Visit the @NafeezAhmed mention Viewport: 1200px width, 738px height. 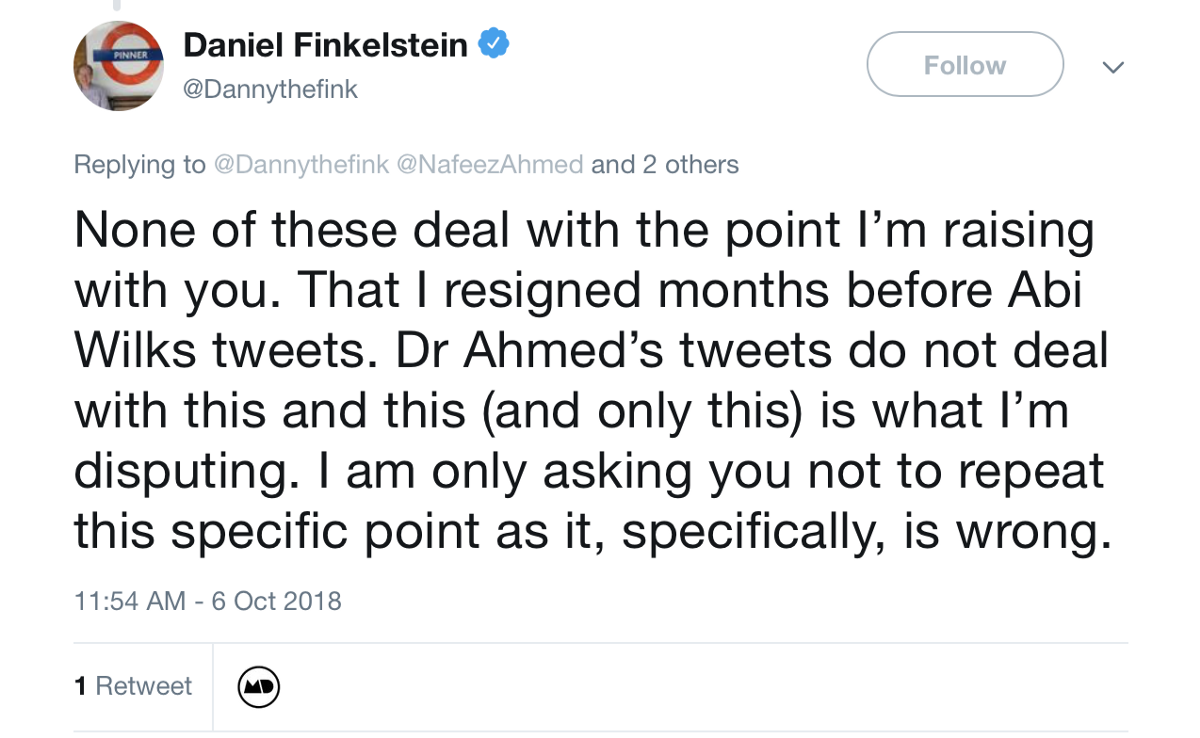(x=490, y=164)
